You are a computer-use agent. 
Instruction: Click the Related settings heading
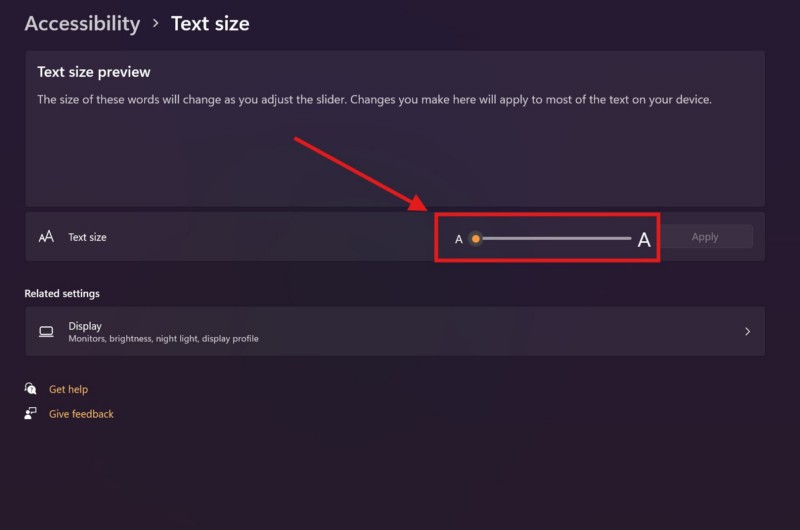(x=62, y=293)
